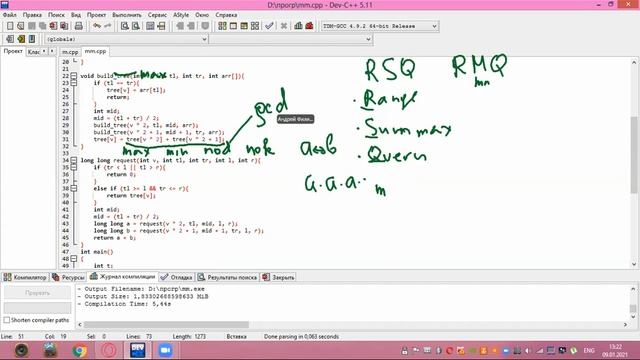This screenshot has height=360, width=640.
Task: Open the Выполнить menu
Action: (x=127, y=15)
